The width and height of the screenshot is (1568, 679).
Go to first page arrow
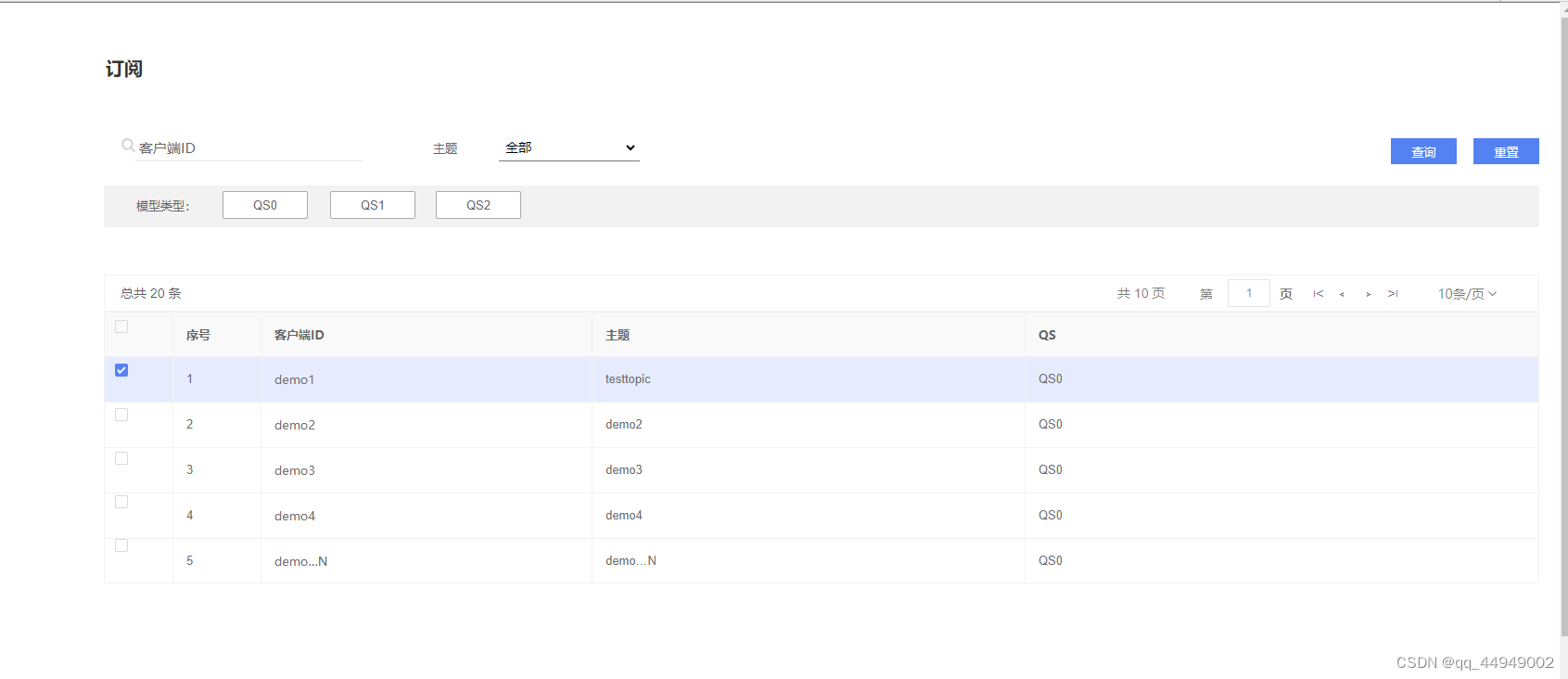(x=1318, y=294)
